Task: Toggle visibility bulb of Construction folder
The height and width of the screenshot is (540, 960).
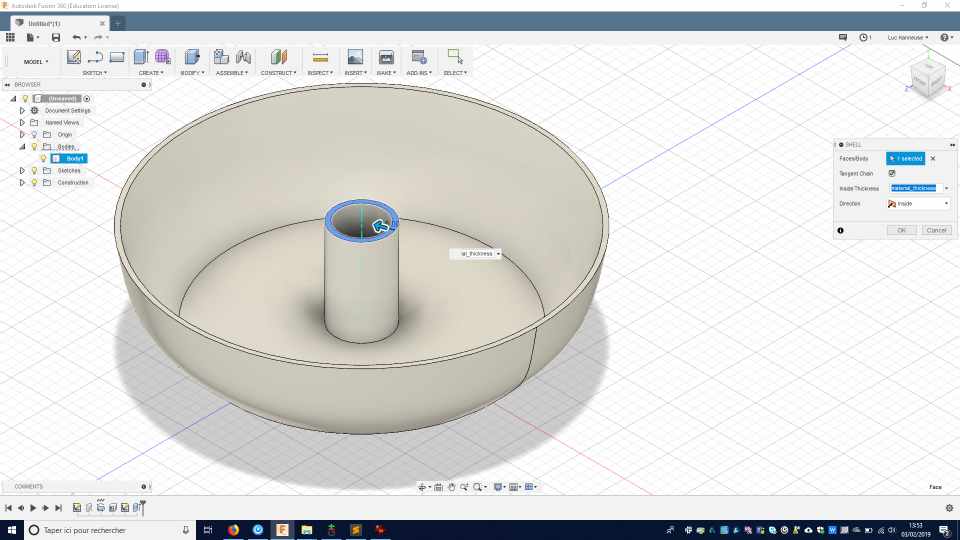Action: pyautogui.click(x=34, y=182)
